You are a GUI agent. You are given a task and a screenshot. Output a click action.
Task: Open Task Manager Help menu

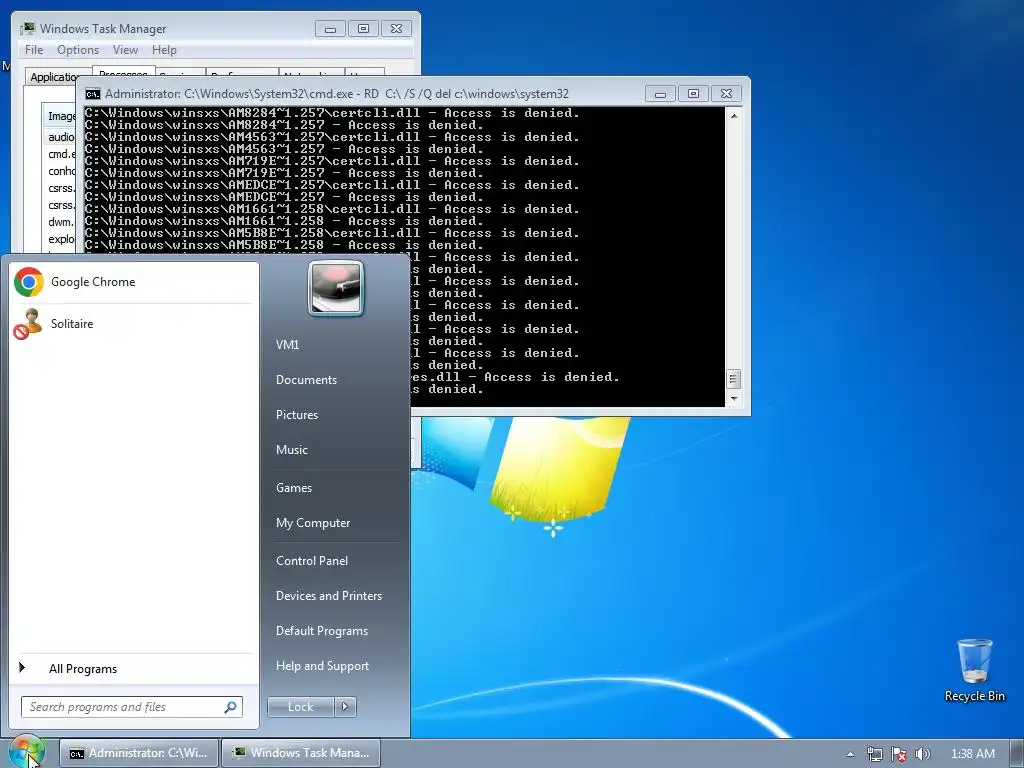tap(164, 50)
